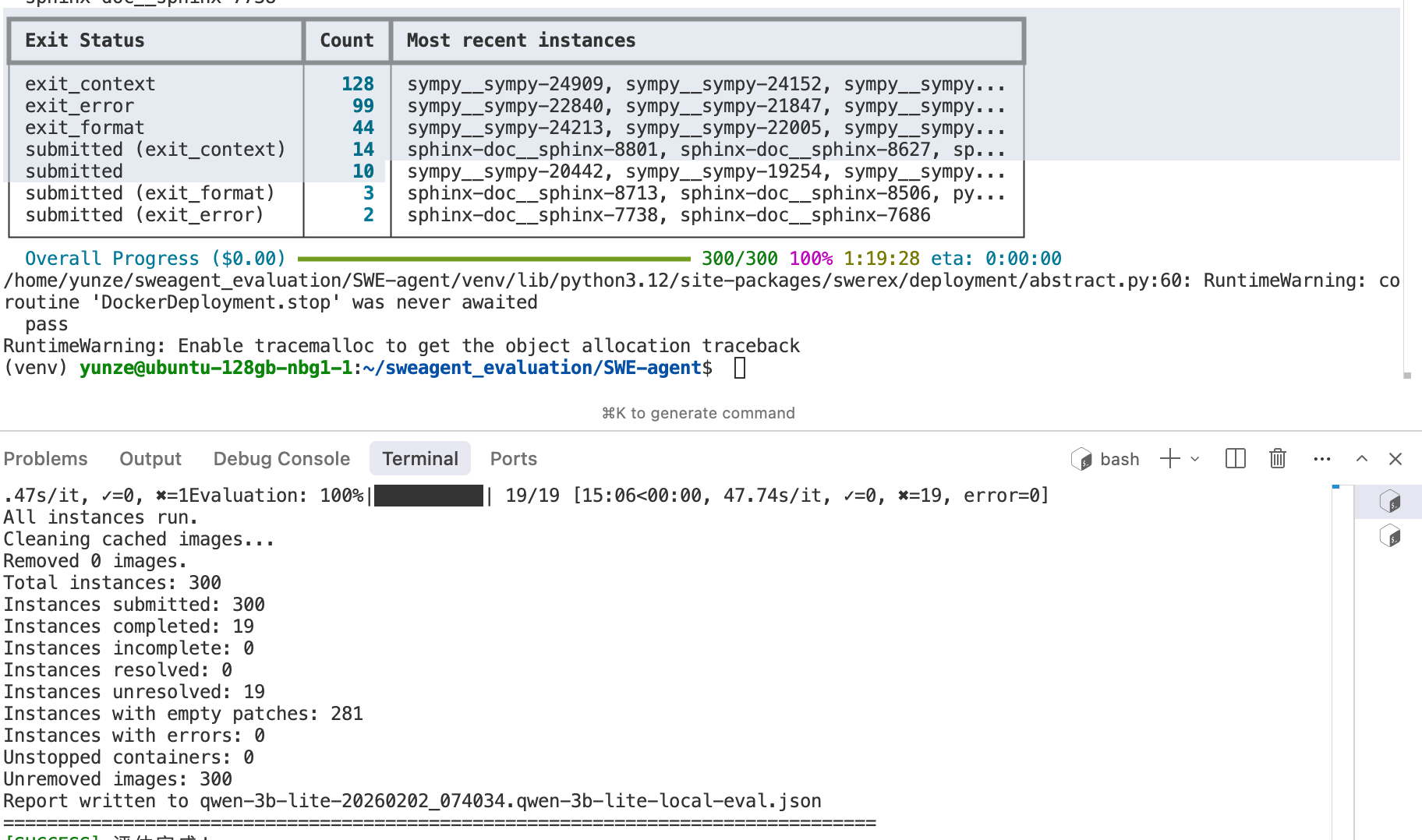Click the bash shell icon in panel toolbar
The height and width of the screenshot is (840, 1422).
pos(1081,459)
